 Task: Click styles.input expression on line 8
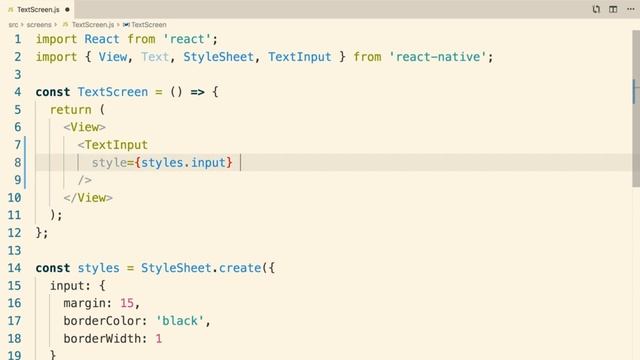[x=183, y=162]
